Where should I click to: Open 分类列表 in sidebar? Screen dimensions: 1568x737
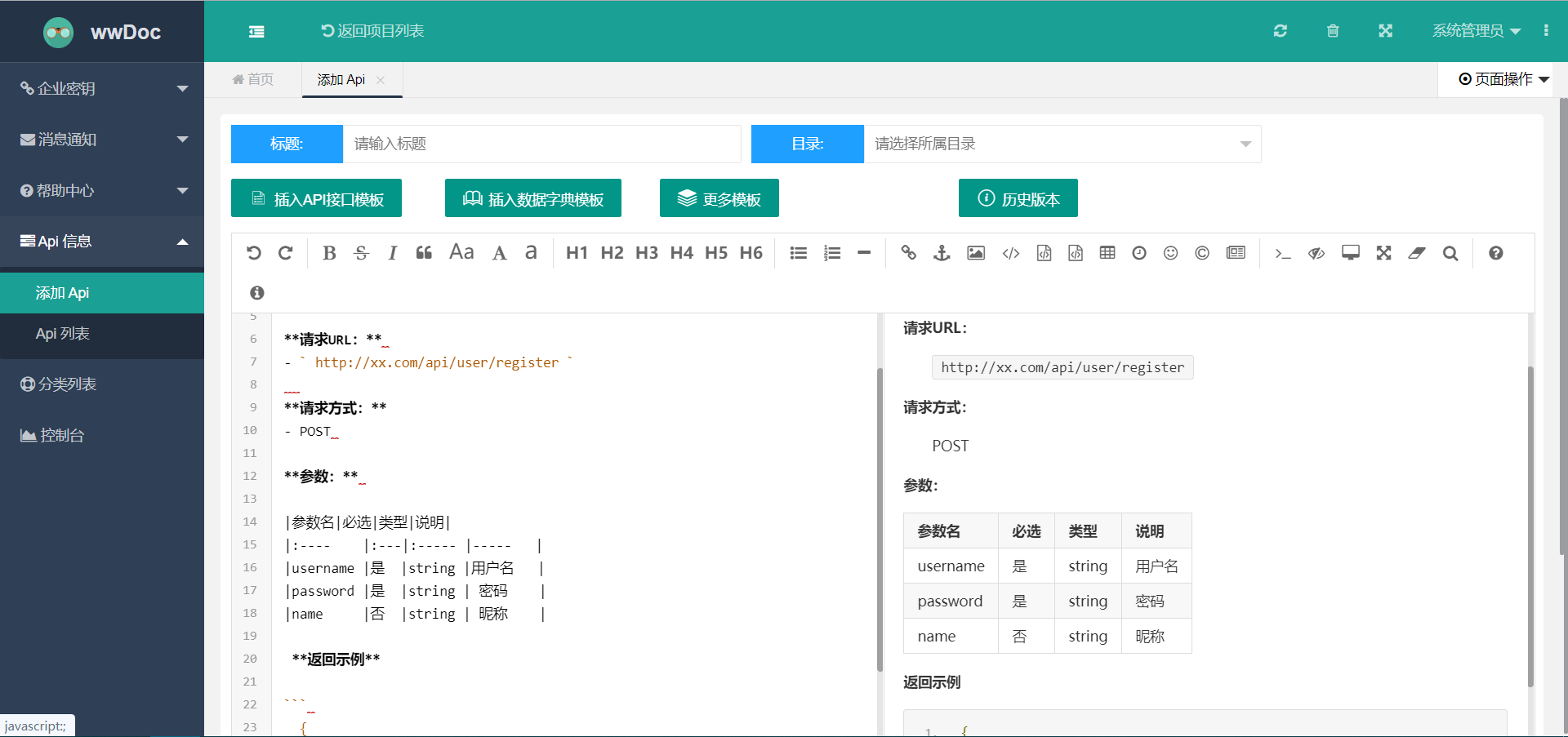tap(102, 384)
